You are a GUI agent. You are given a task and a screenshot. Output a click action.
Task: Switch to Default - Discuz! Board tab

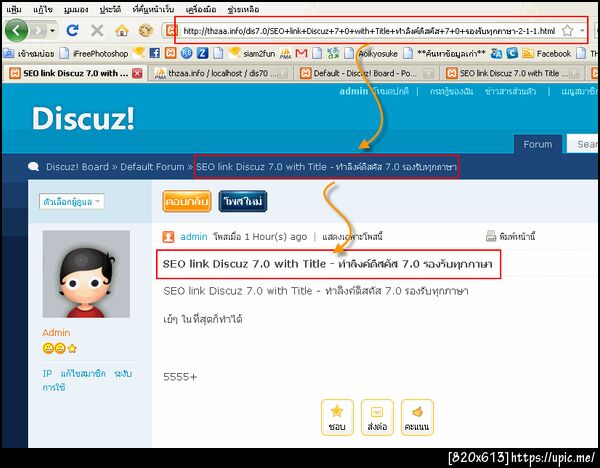tap(366, 73)
